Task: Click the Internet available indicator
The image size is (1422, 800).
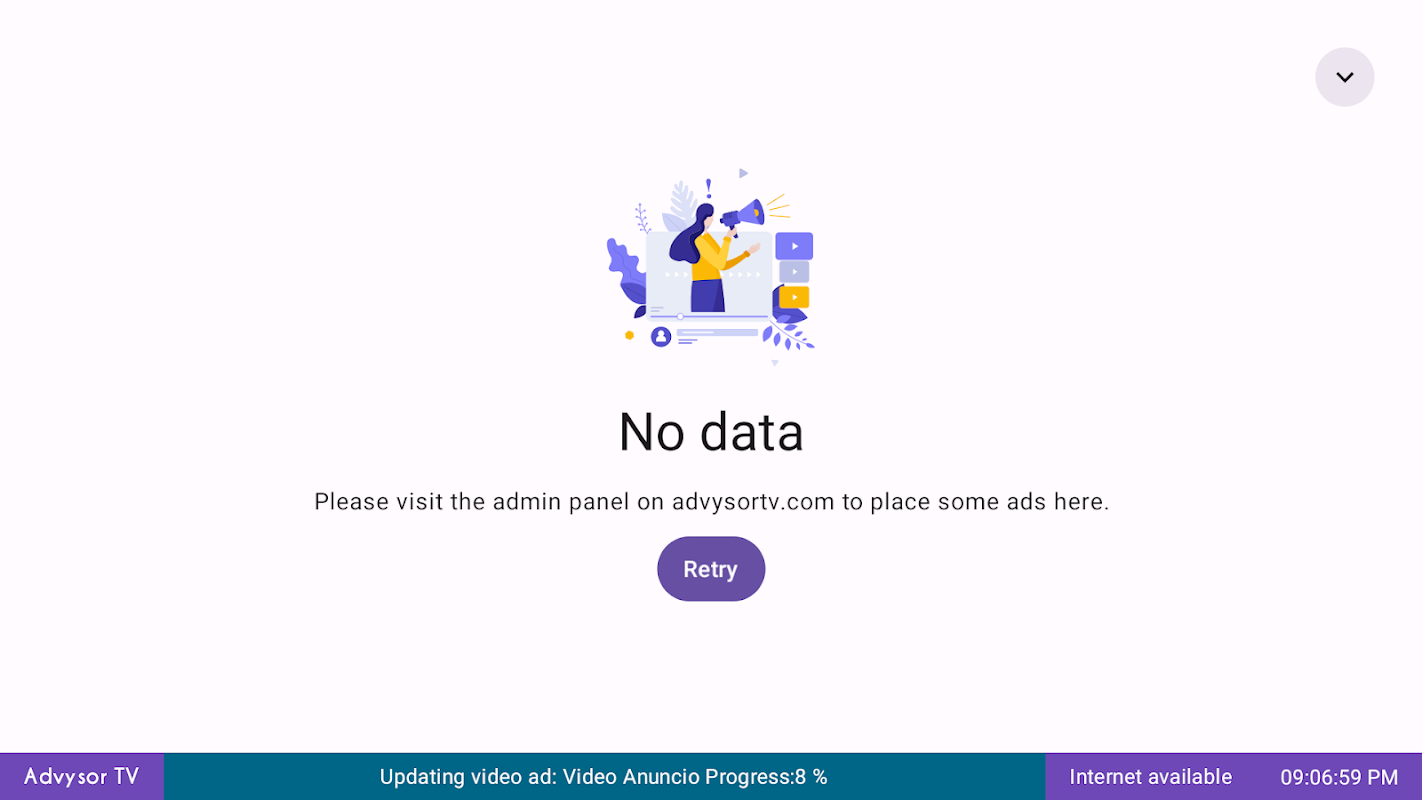Action: (x=1150, y=777)
